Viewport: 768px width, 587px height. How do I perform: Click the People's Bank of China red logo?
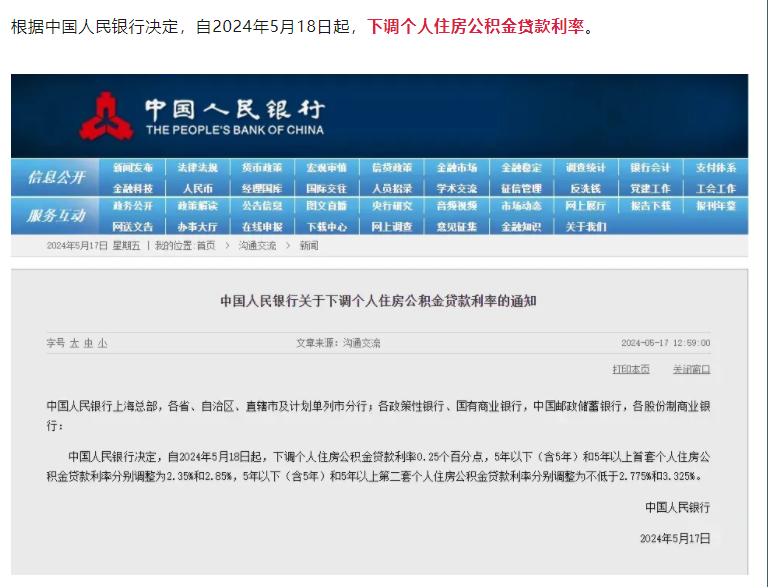tap(106, 116)
